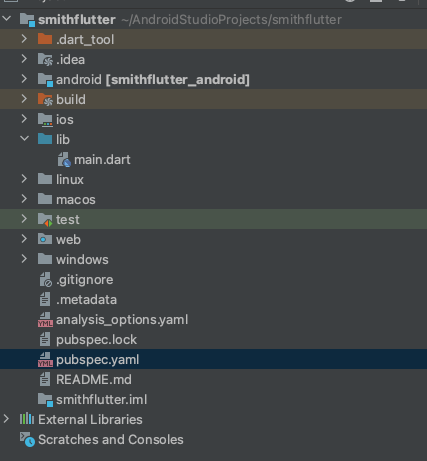This screenshot has height=461, width=427.
Task: Select the smithflutter.iml file name
Action: 101,399
